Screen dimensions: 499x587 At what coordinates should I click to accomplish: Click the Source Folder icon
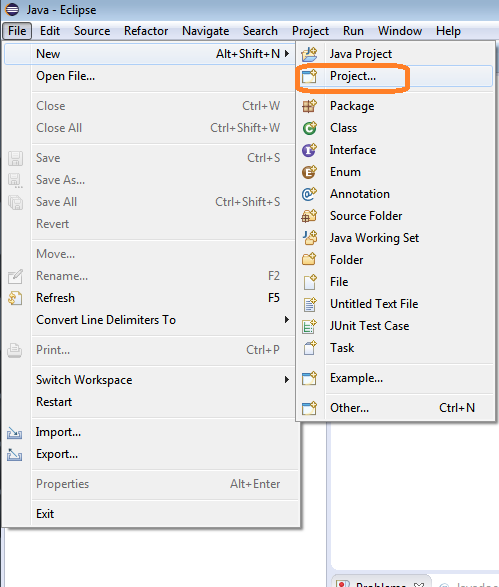pos(309,216)
